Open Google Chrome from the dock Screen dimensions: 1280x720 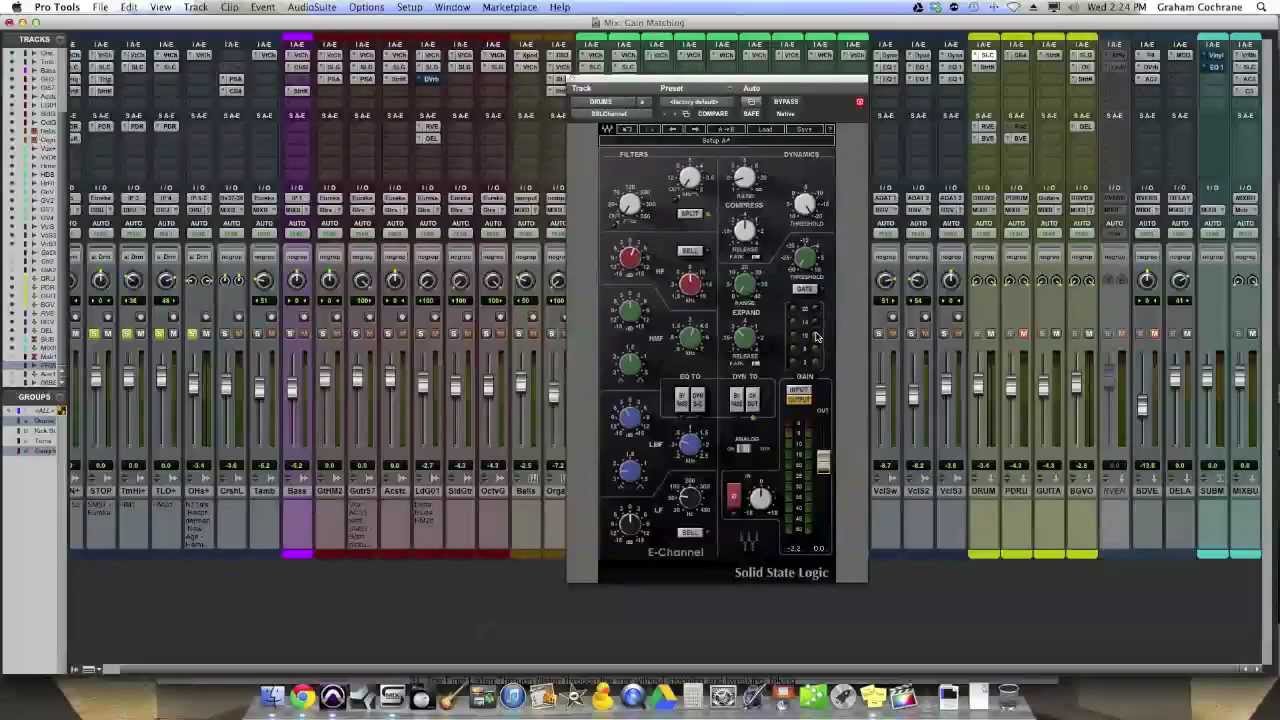(303, 696)
